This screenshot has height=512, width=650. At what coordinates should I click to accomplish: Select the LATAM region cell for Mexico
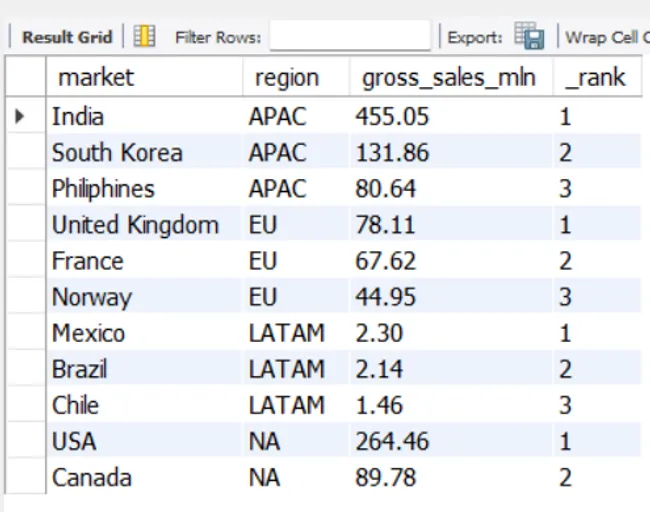286,333
